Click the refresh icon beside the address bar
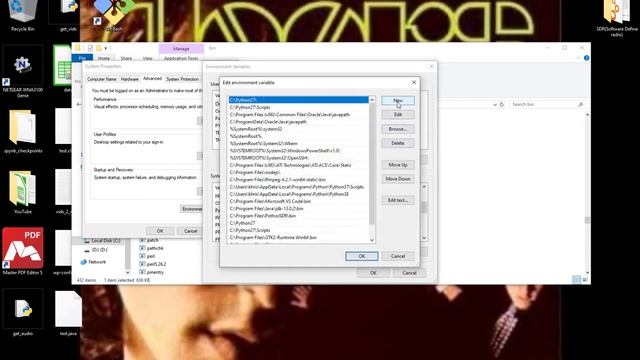 coord(502,104)
